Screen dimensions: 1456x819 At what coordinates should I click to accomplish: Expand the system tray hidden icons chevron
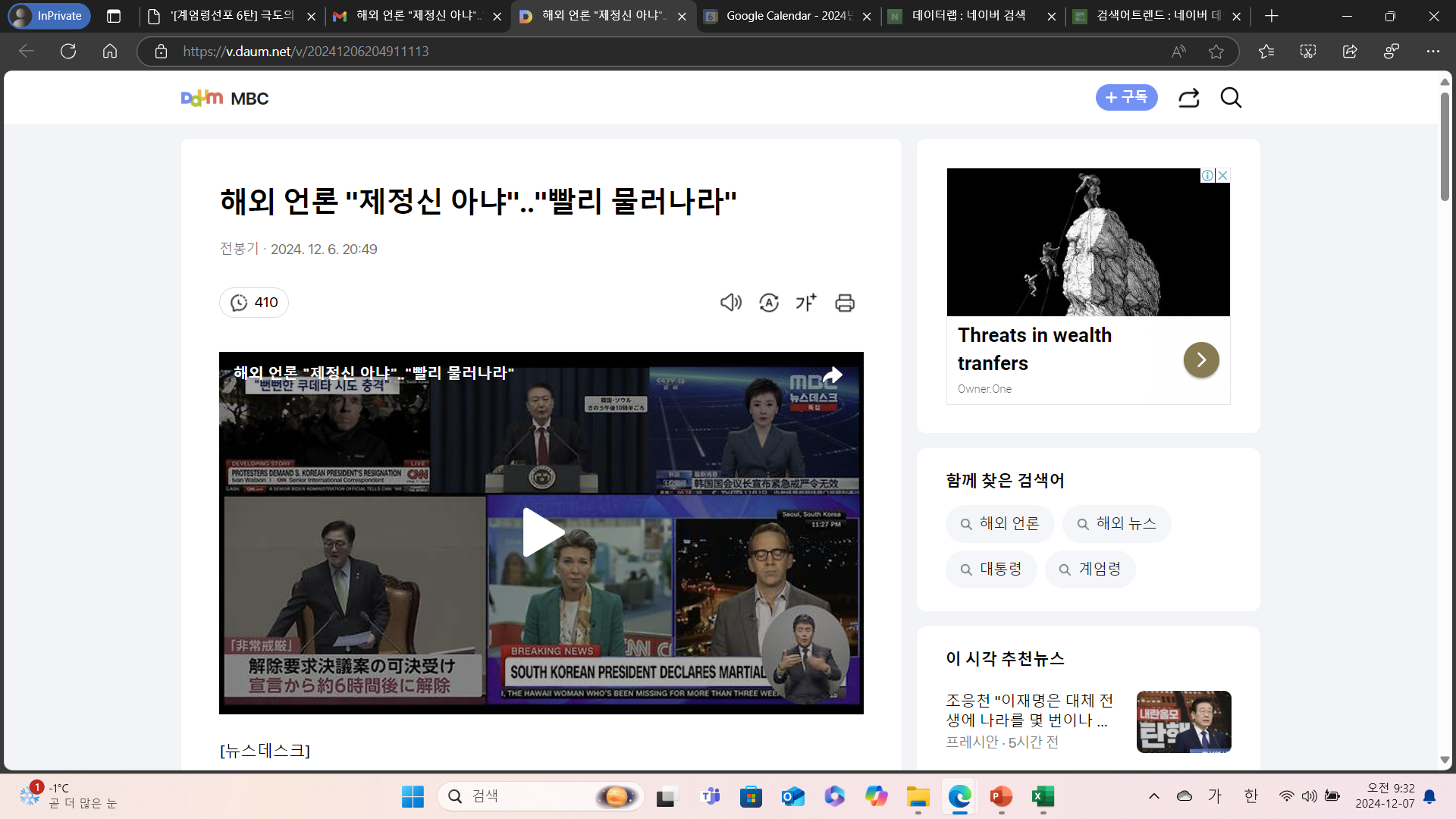point(1154,795)
